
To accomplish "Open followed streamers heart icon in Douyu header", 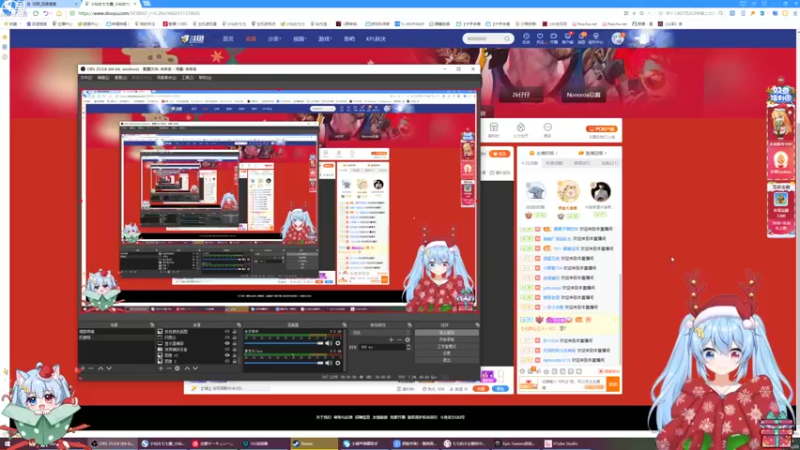I will 540,38.
